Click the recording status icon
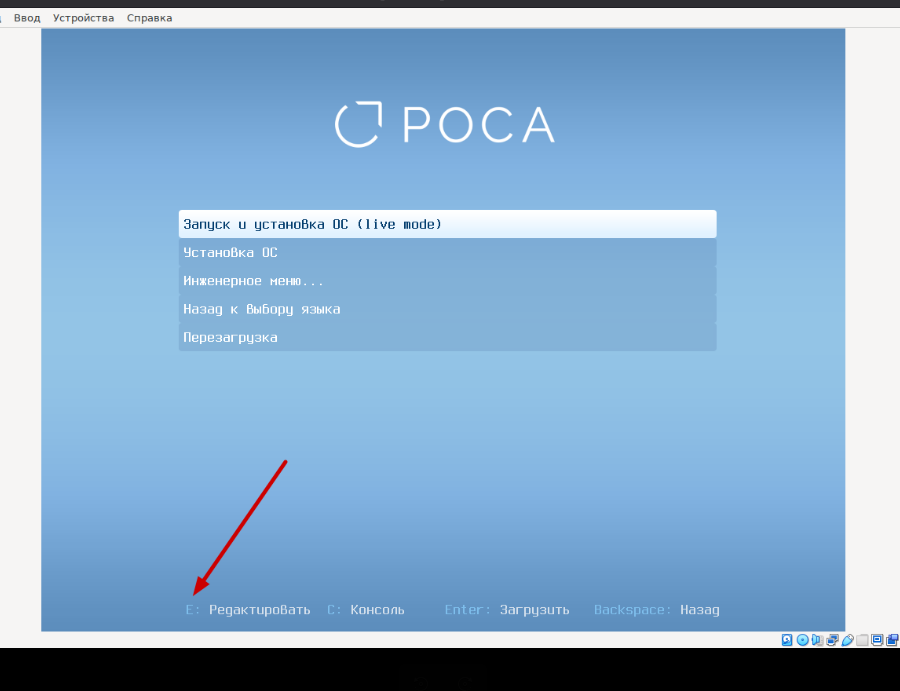Image resolution: width=900 pixels, height=691 pixels. 892,640
